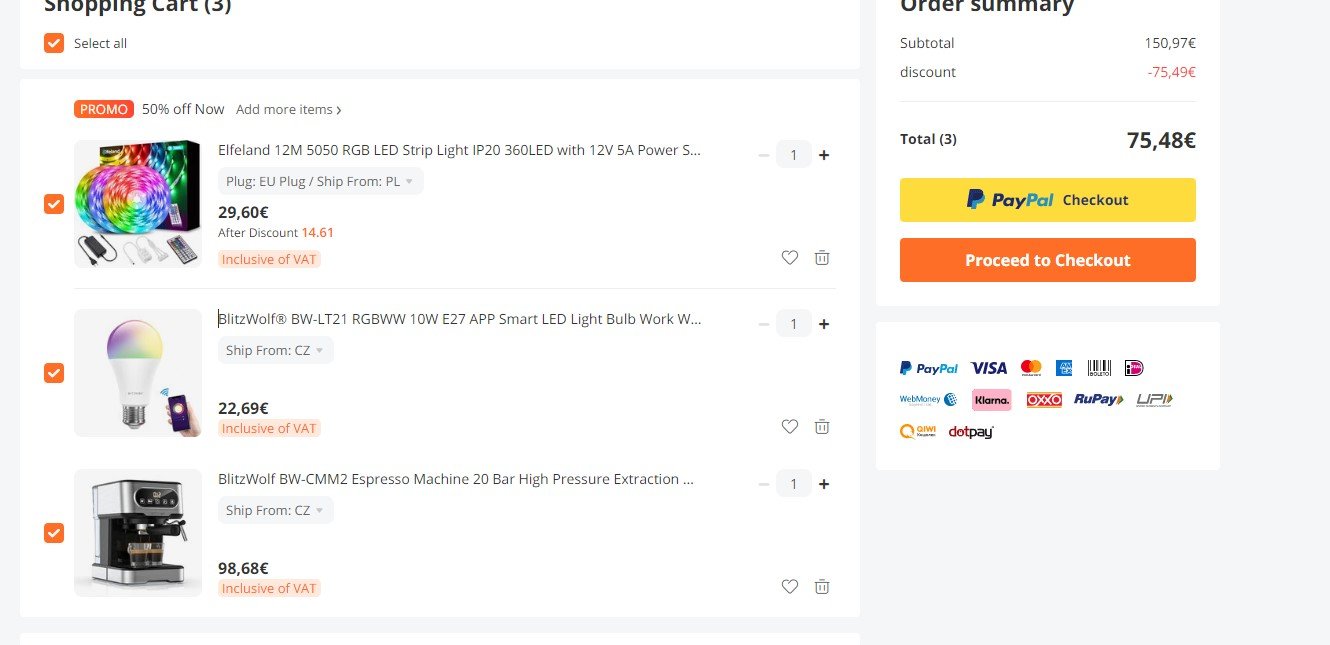
Task: Toggle the Select all checkbox
Action: pos(54,43)
